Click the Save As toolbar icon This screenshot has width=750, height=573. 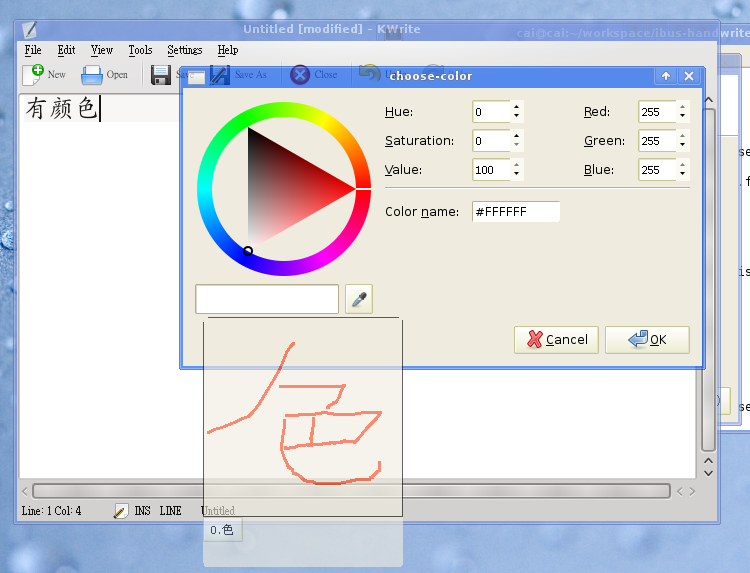click(219, 74)
